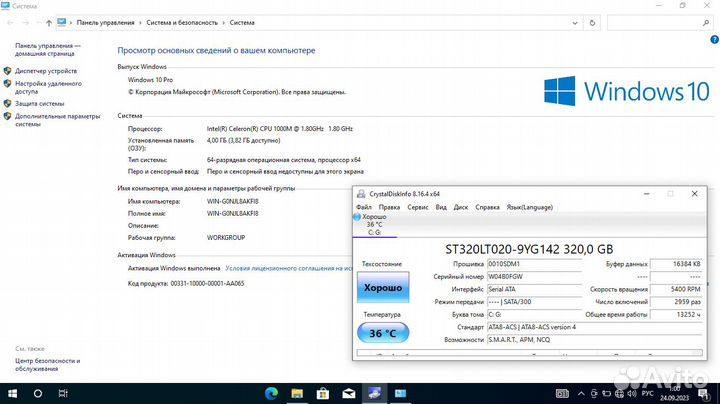Go back with the navigation arrow

click(x=10, y=22)
